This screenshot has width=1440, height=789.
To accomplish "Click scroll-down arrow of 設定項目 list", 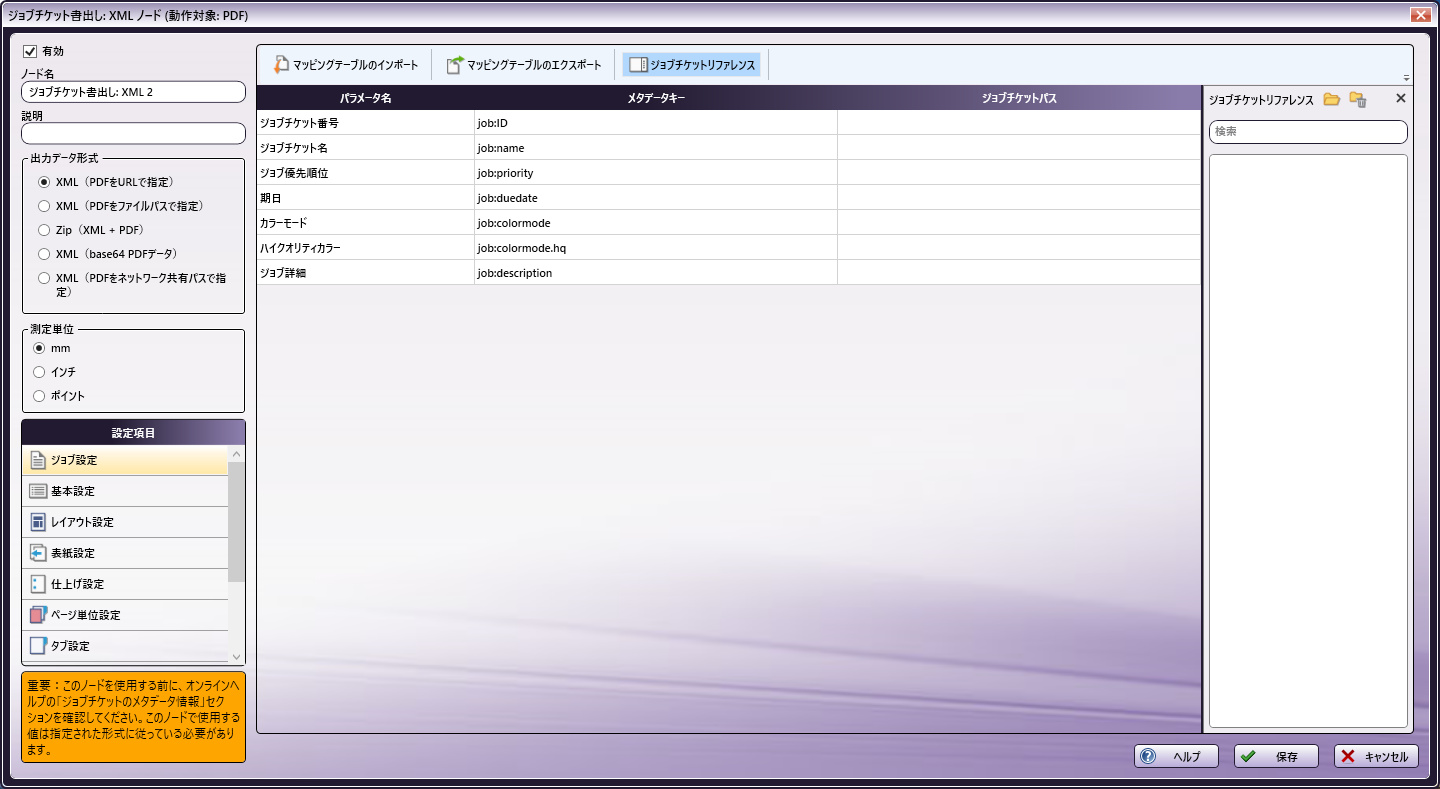I will 236,657.
